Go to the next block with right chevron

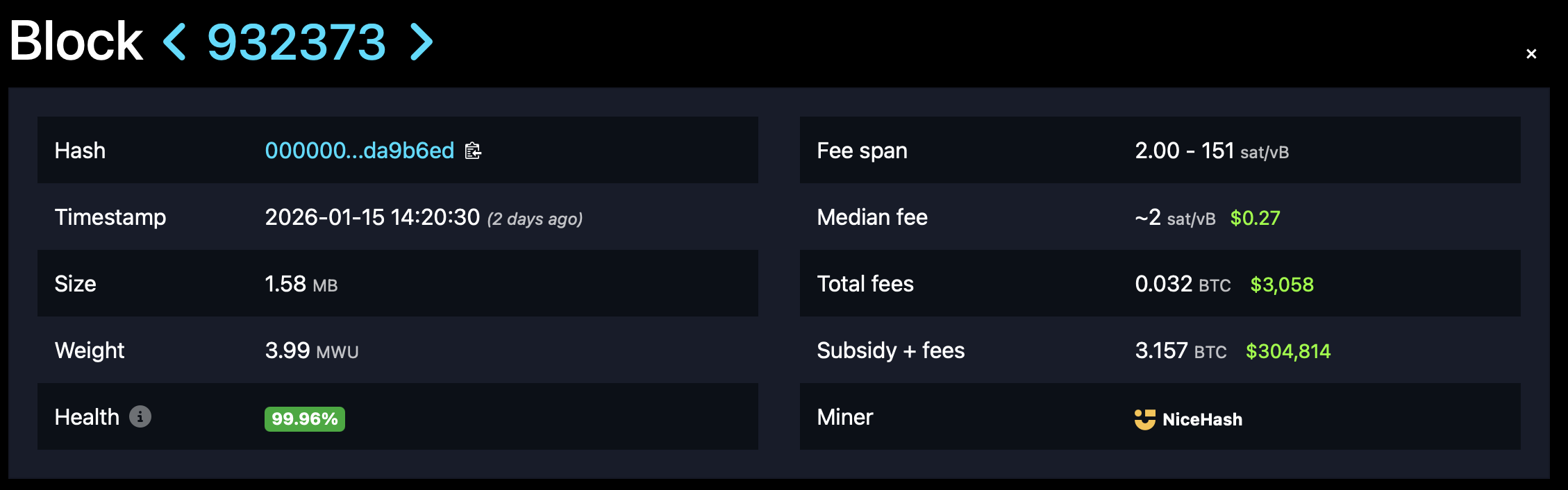tap(421, 42)
